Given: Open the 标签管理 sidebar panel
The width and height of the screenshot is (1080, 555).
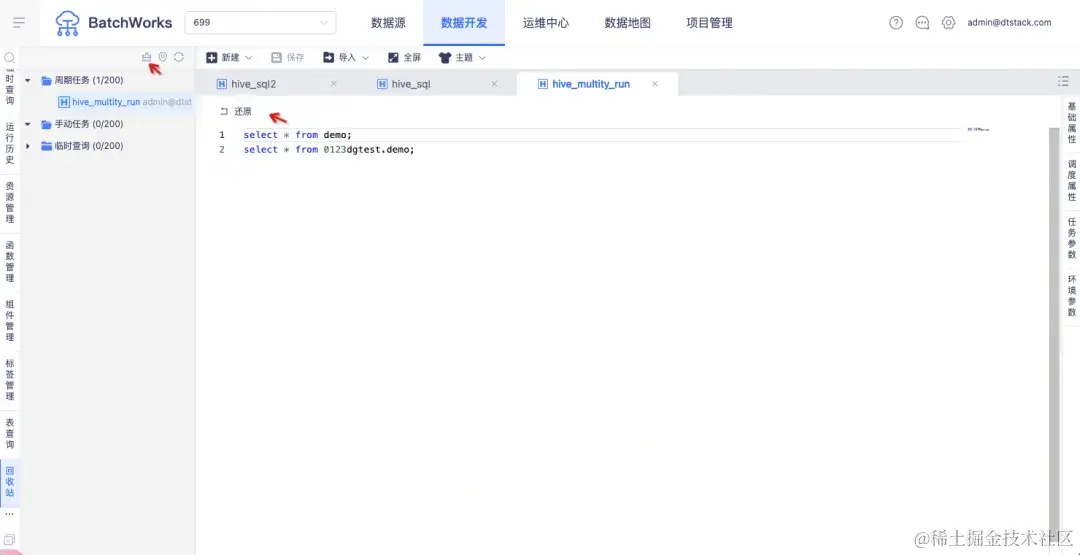Looking at the screenshot, I should click(10, 380).
